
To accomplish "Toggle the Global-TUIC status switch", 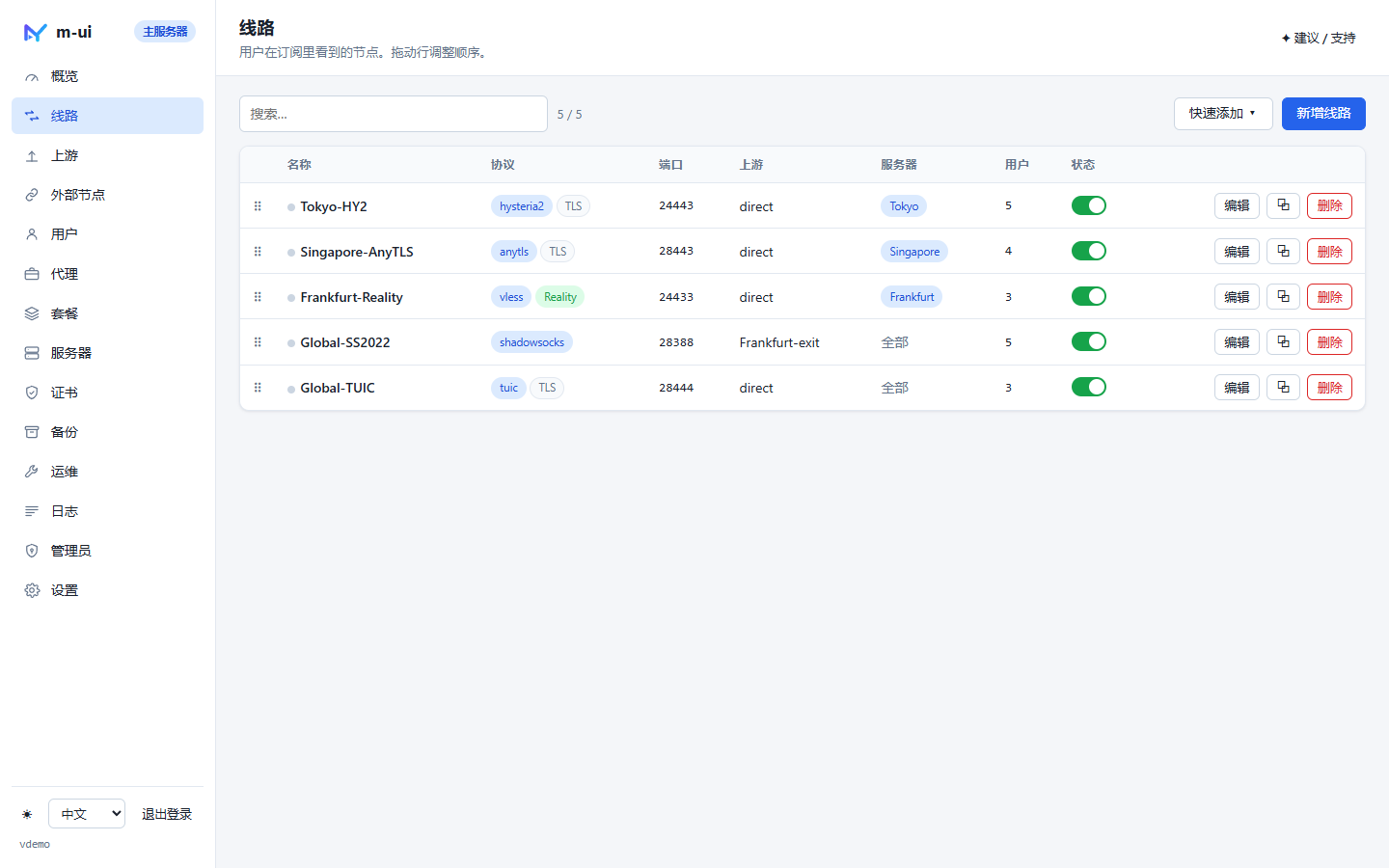I will [1089, 387].
